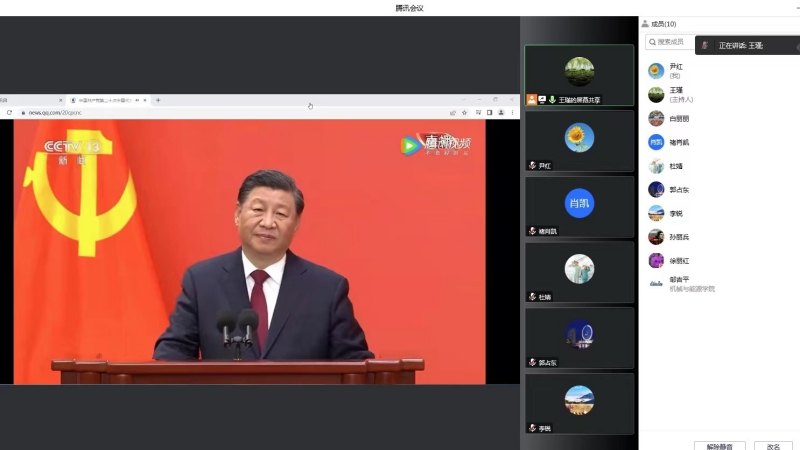Click the muted mic icon on 杜婧's tile
Screen dimensions: 800x450
[x=532, y=297]
